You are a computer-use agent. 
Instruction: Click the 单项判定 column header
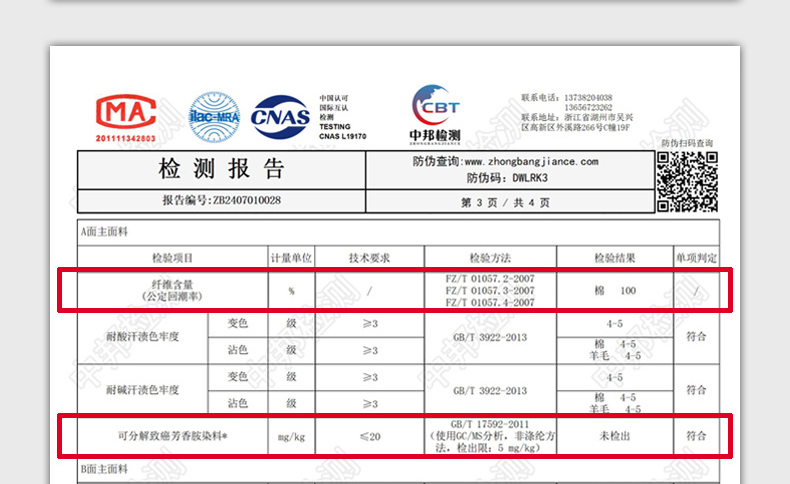[696, 258]
